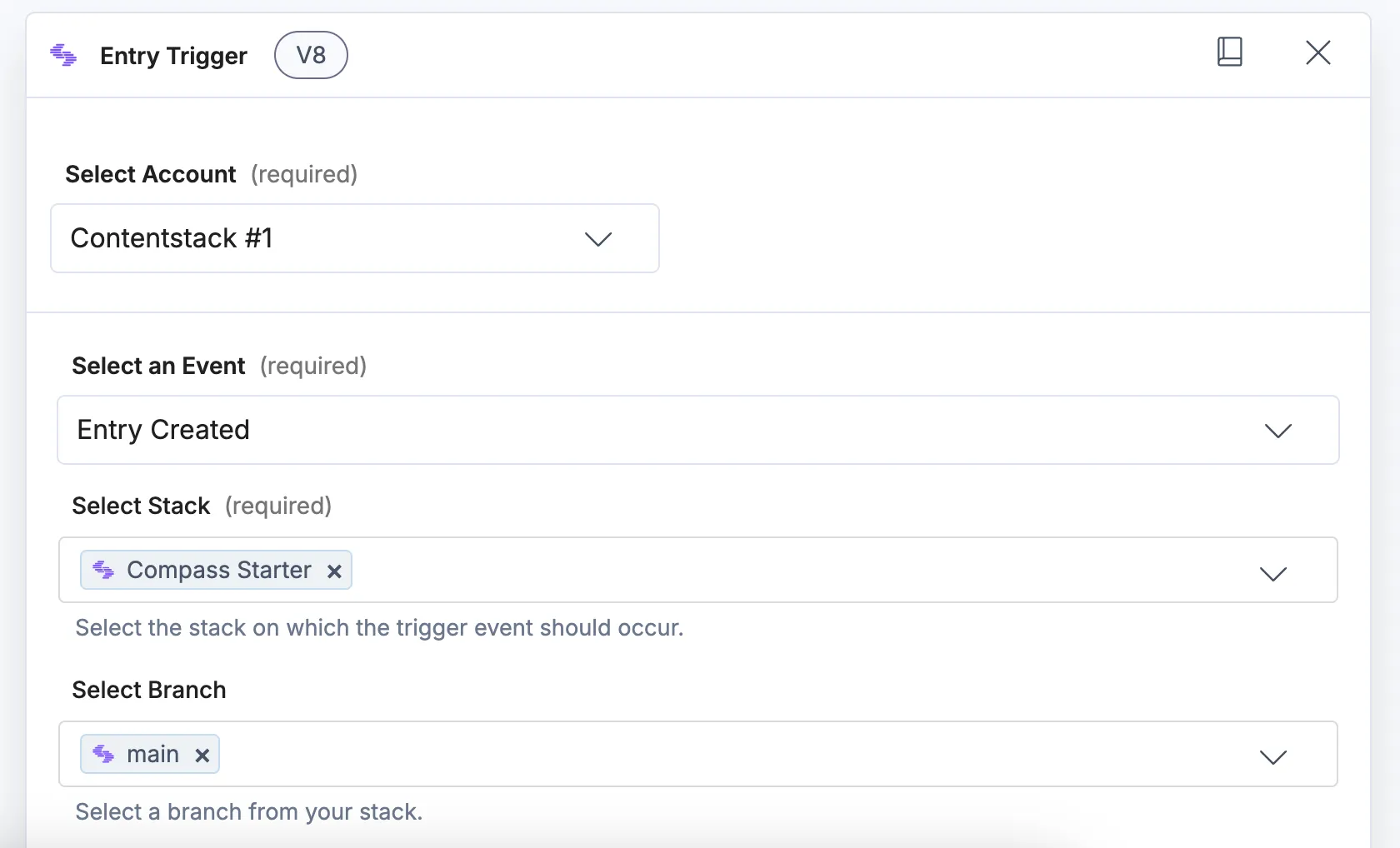Screen dimensions: 1400x848
Task: Expand the Select Stack chevron arrow
Action: 1273,574
